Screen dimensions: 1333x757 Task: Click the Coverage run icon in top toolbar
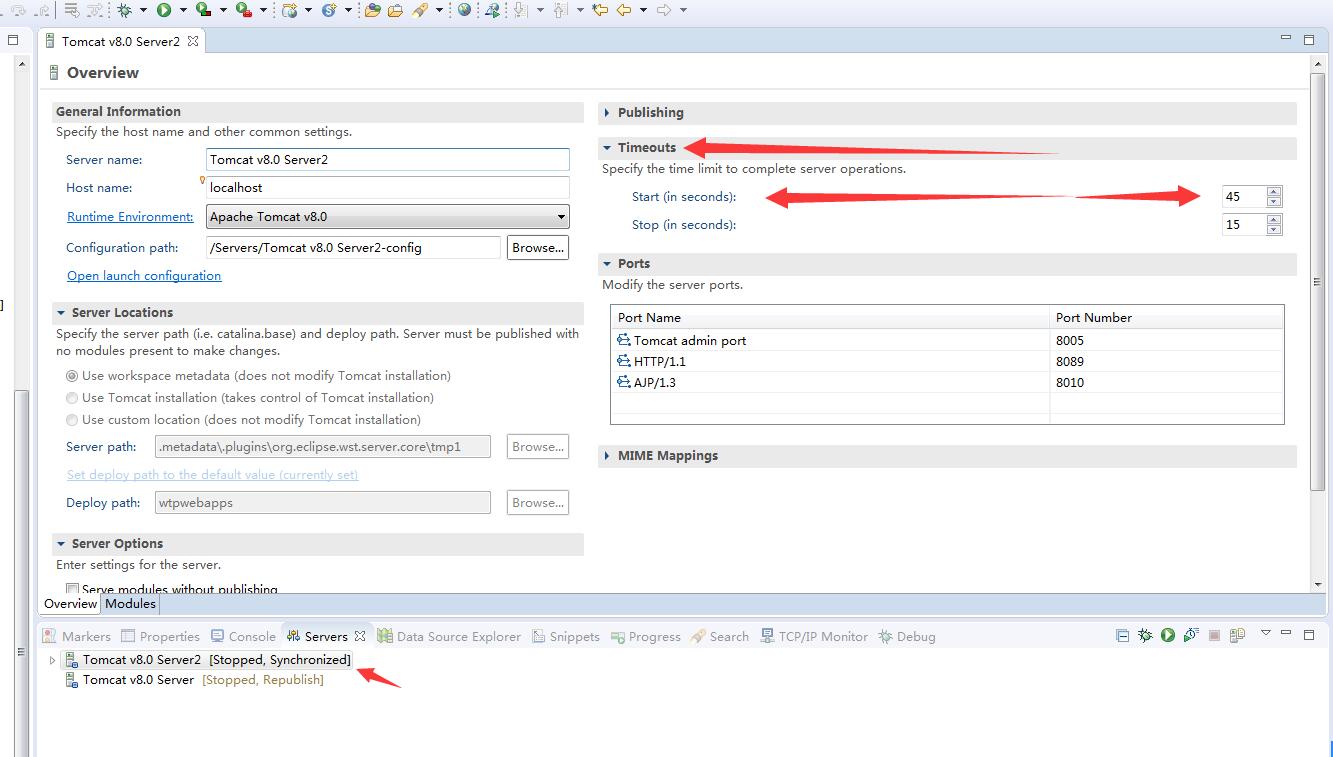click(204, 10)
